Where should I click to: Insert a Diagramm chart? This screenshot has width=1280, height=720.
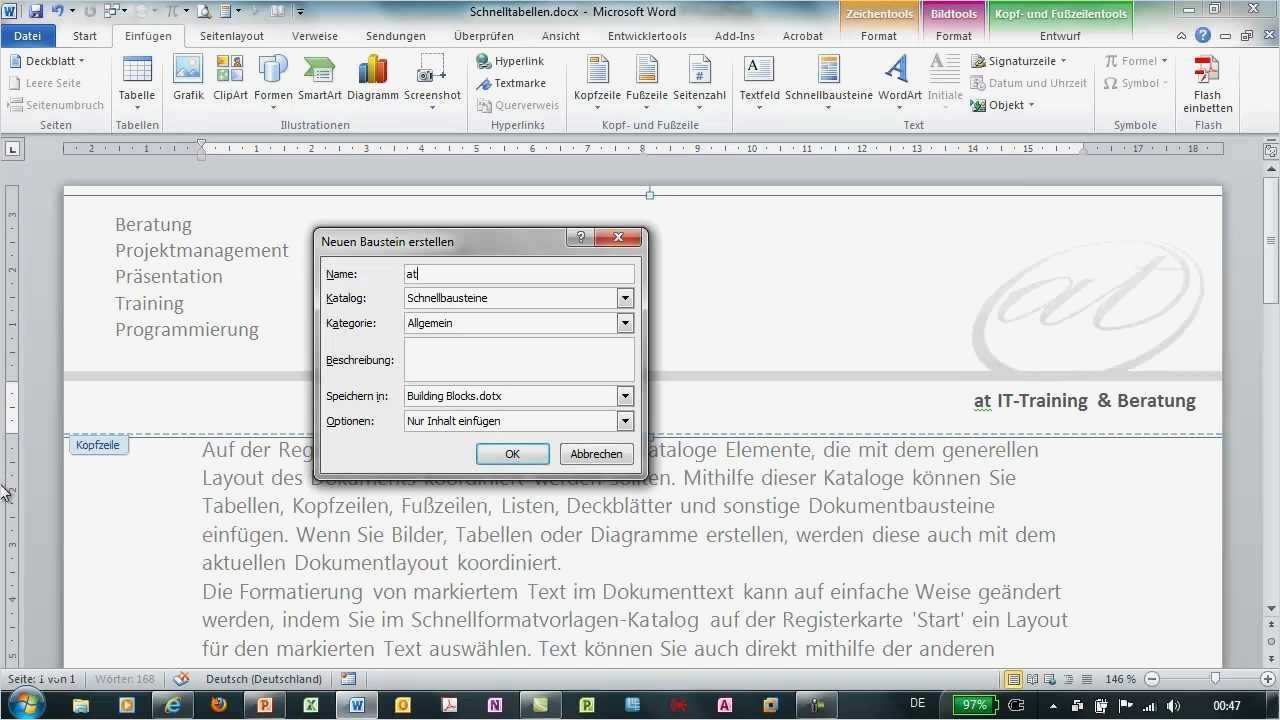[x=373, y=79]
